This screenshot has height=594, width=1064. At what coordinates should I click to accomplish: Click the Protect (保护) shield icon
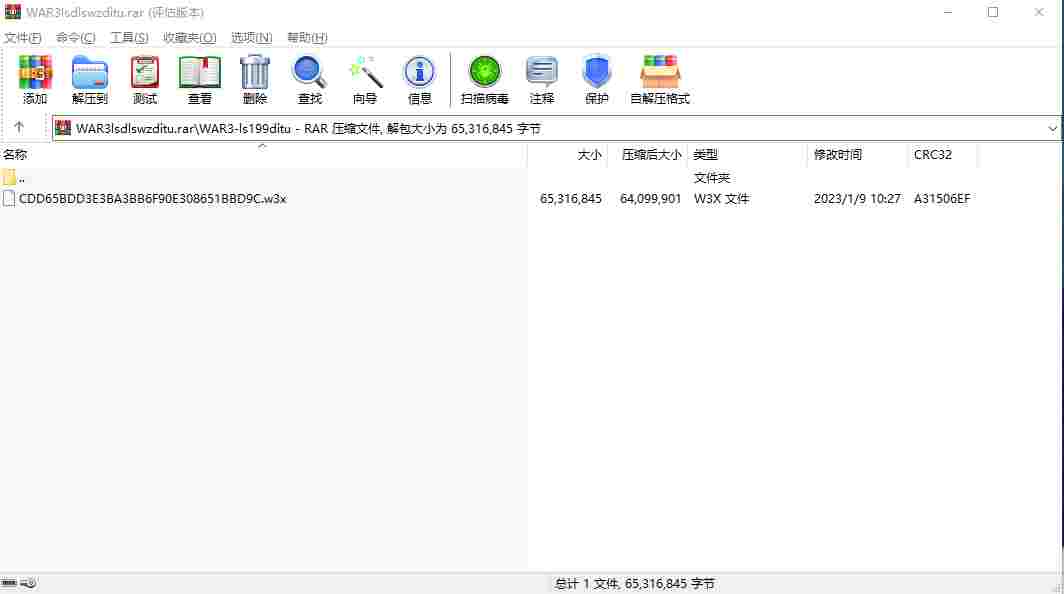(596, 79)
